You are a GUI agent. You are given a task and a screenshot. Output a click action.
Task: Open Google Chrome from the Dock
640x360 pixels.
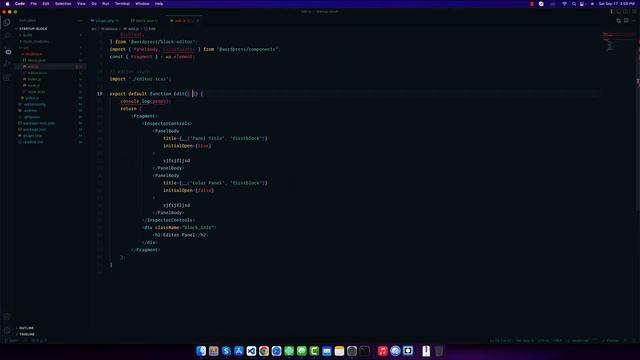pos(264,351)
